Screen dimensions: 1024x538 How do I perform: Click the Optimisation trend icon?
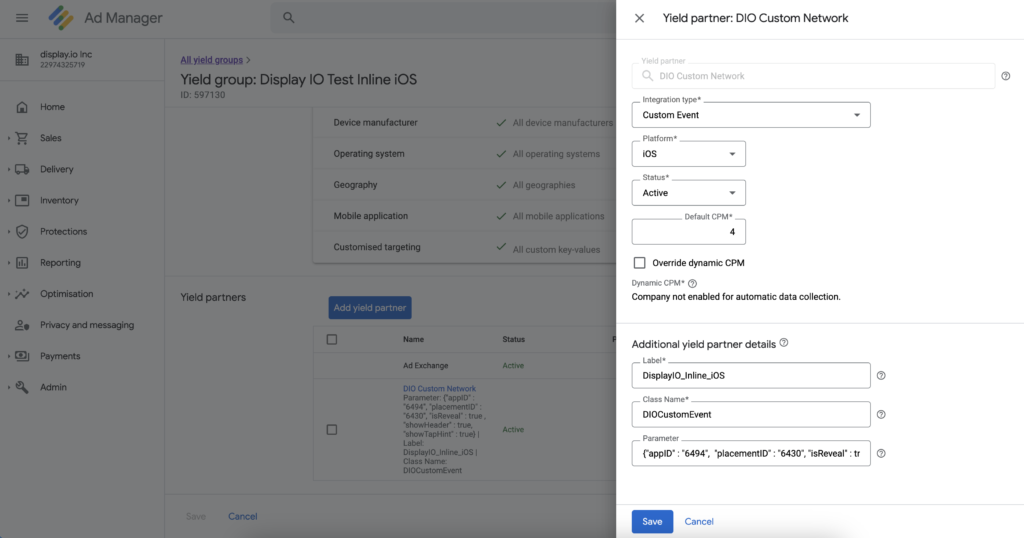tap(22, 294)
